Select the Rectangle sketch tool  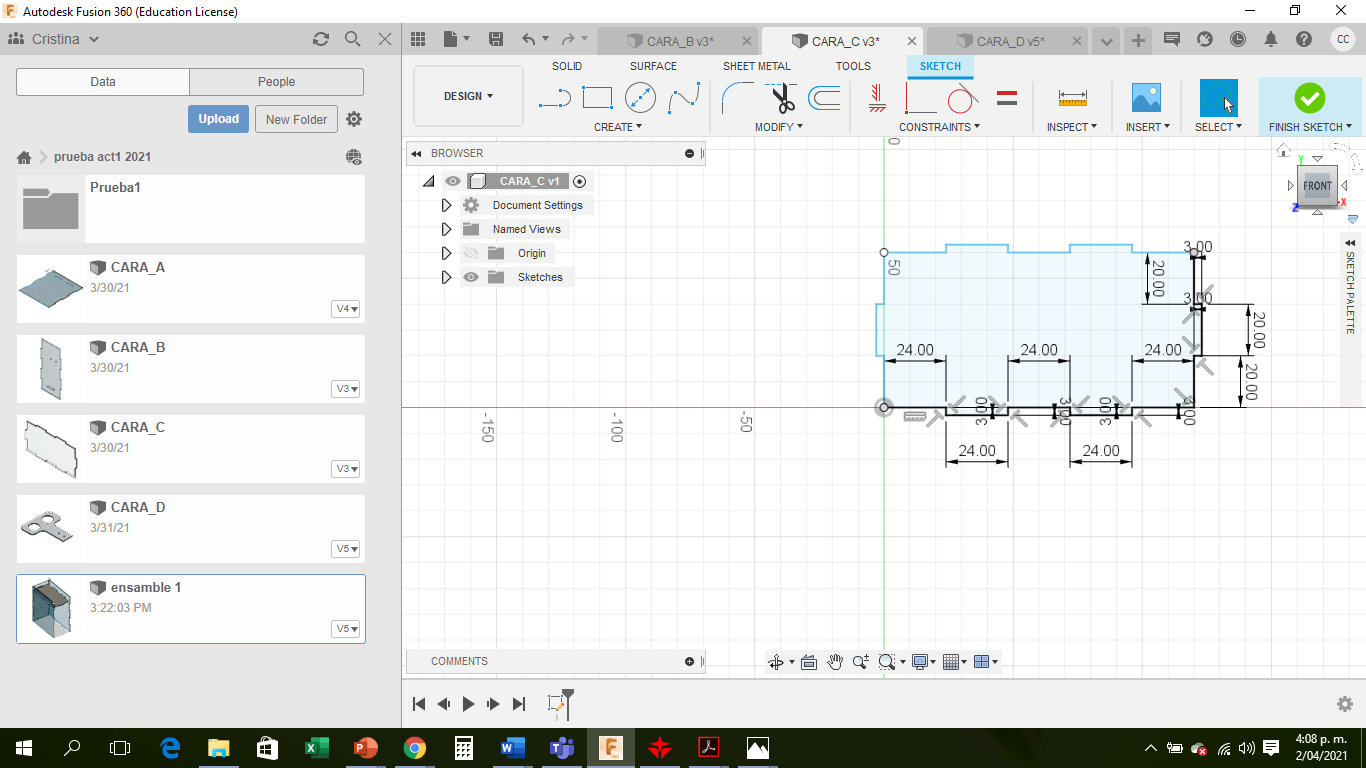(597, 98)
